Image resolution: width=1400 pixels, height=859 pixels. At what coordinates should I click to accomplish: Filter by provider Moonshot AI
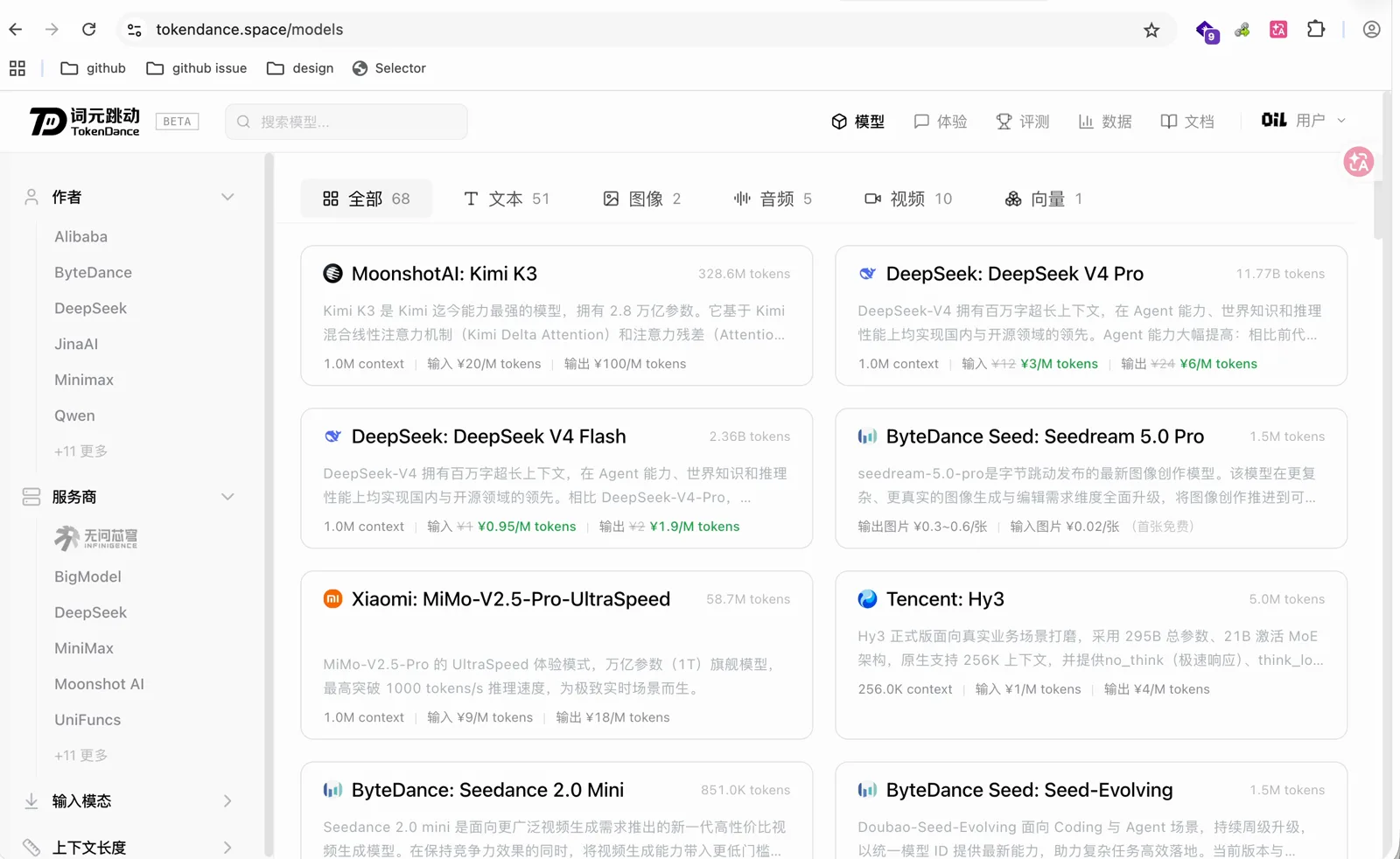[x=99, y=684]
